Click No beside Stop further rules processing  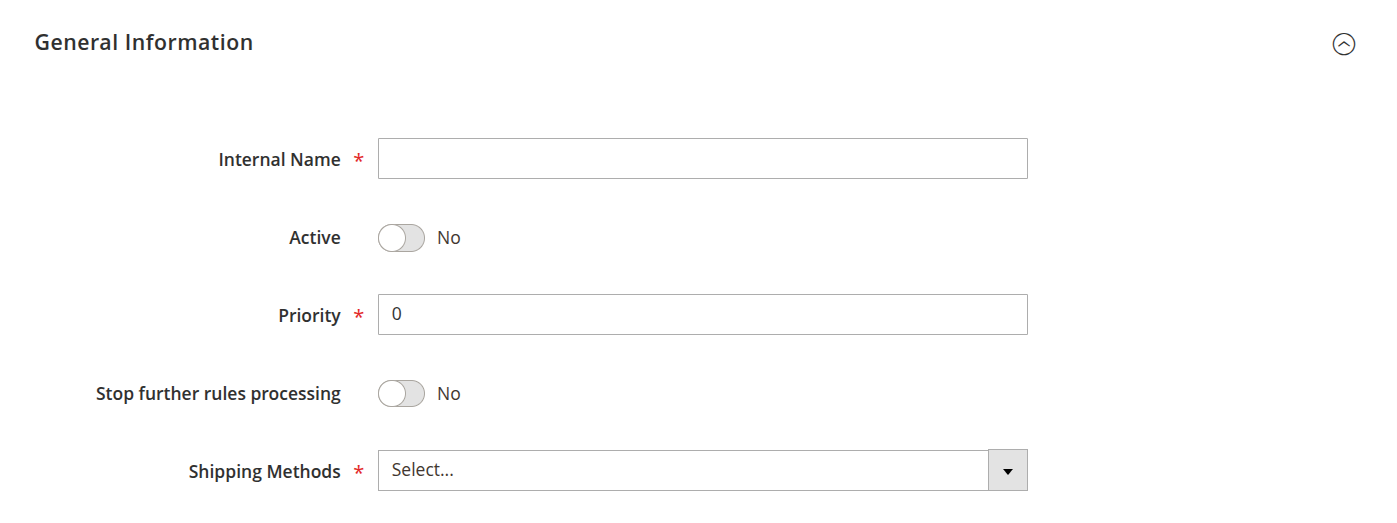[x=449, y=394]
